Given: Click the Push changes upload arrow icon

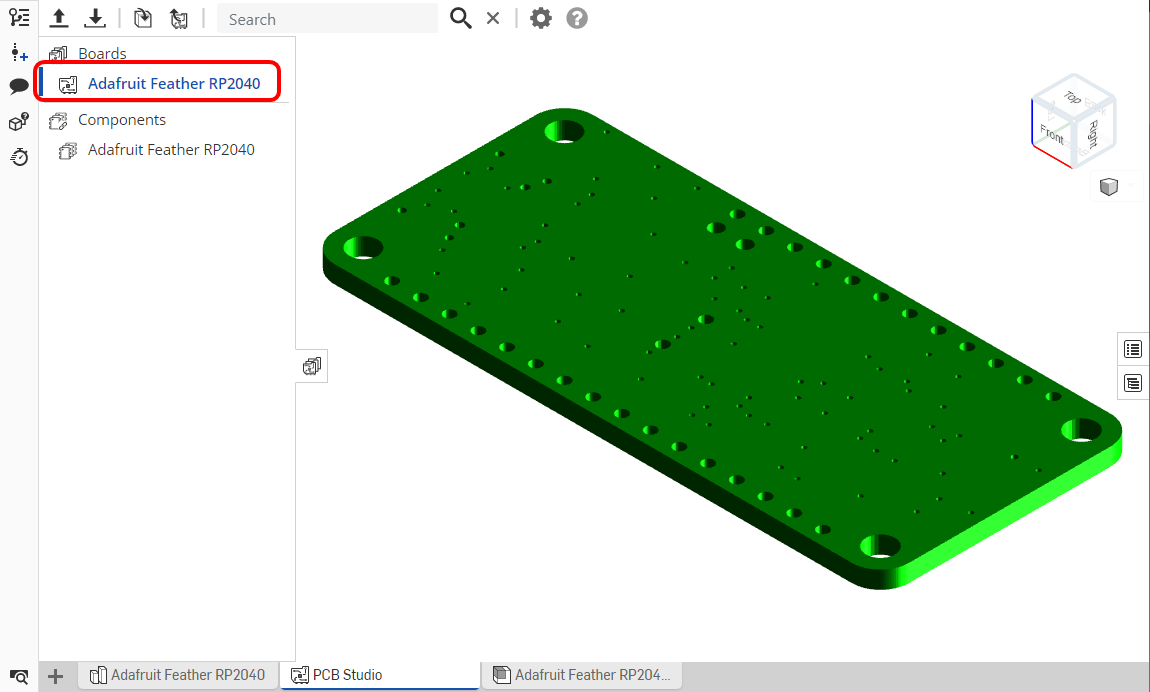Looking at the screenshot, I should coord(59,18).
